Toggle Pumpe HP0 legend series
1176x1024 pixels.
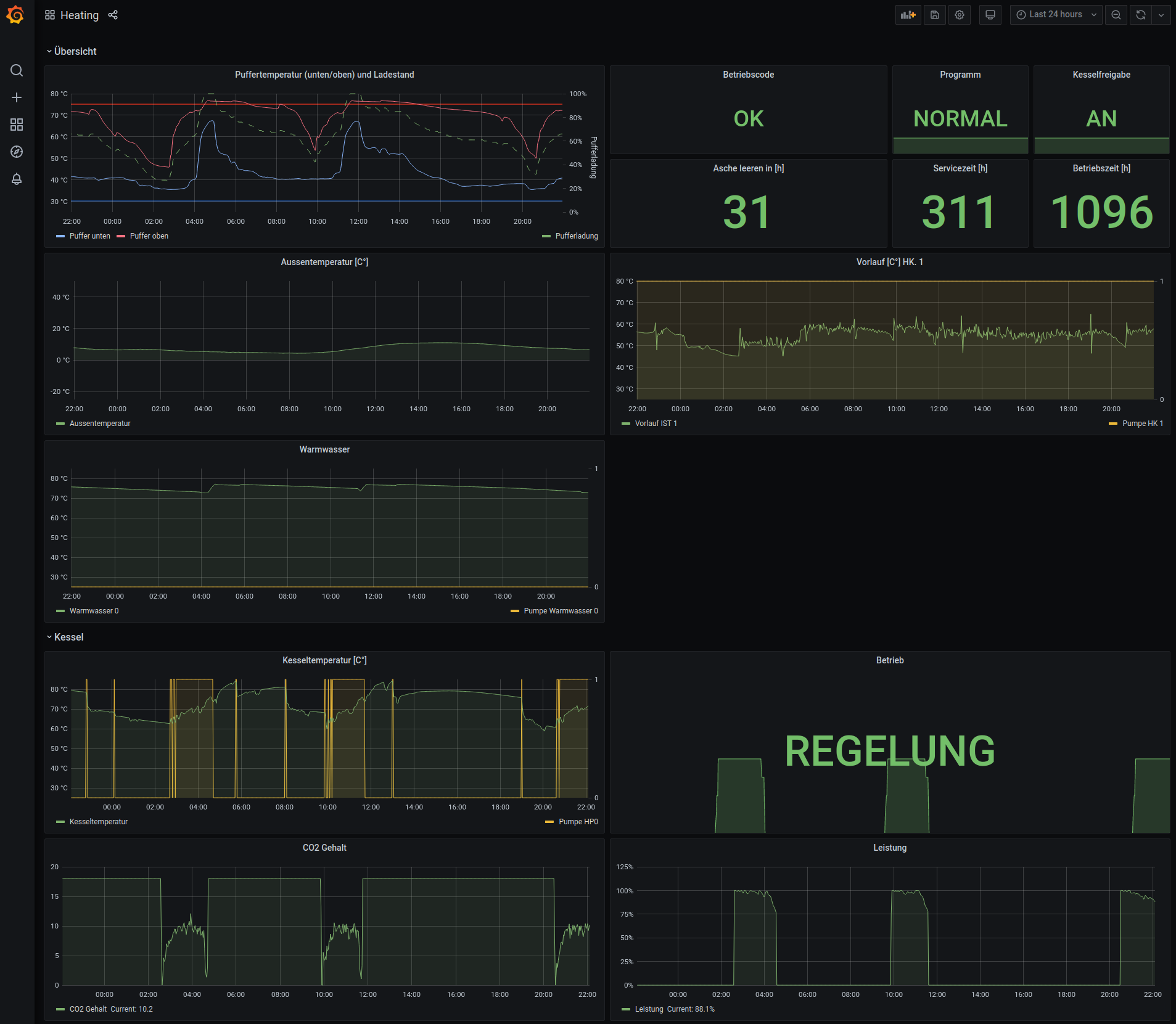[x=578, y=822]
